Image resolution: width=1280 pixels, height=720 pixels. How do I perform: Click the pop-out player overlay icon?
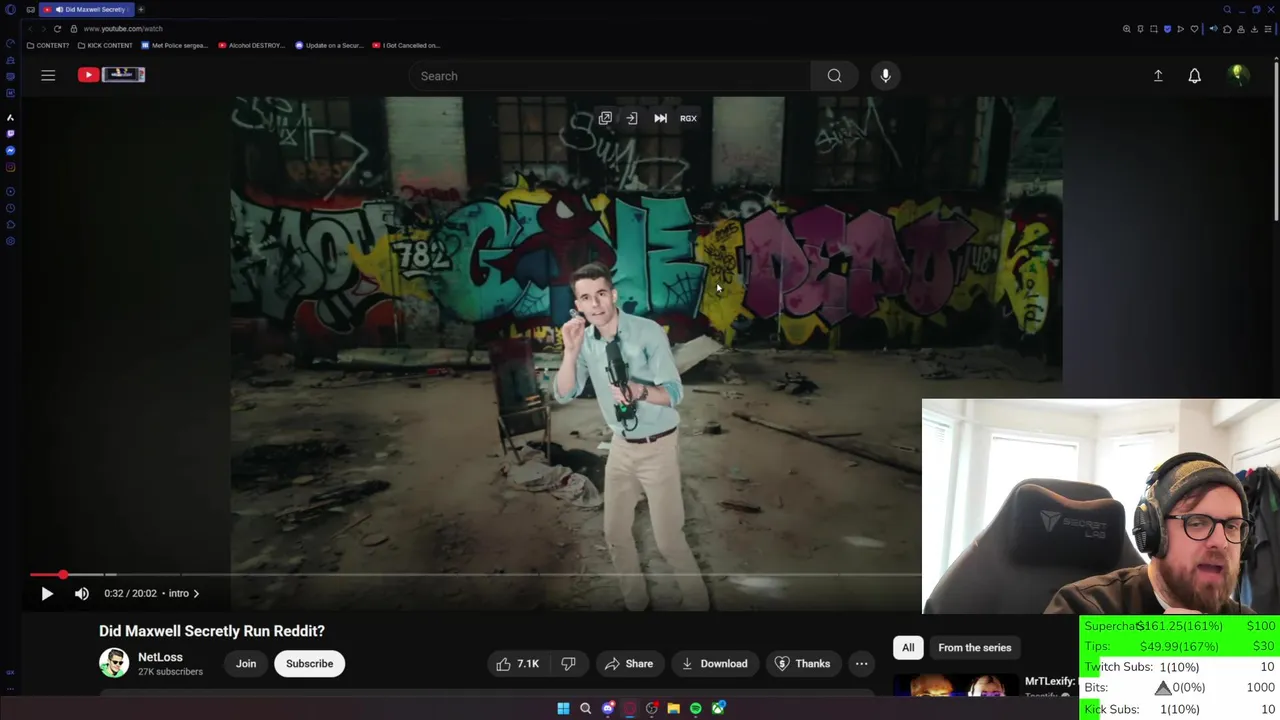[605, 118]
